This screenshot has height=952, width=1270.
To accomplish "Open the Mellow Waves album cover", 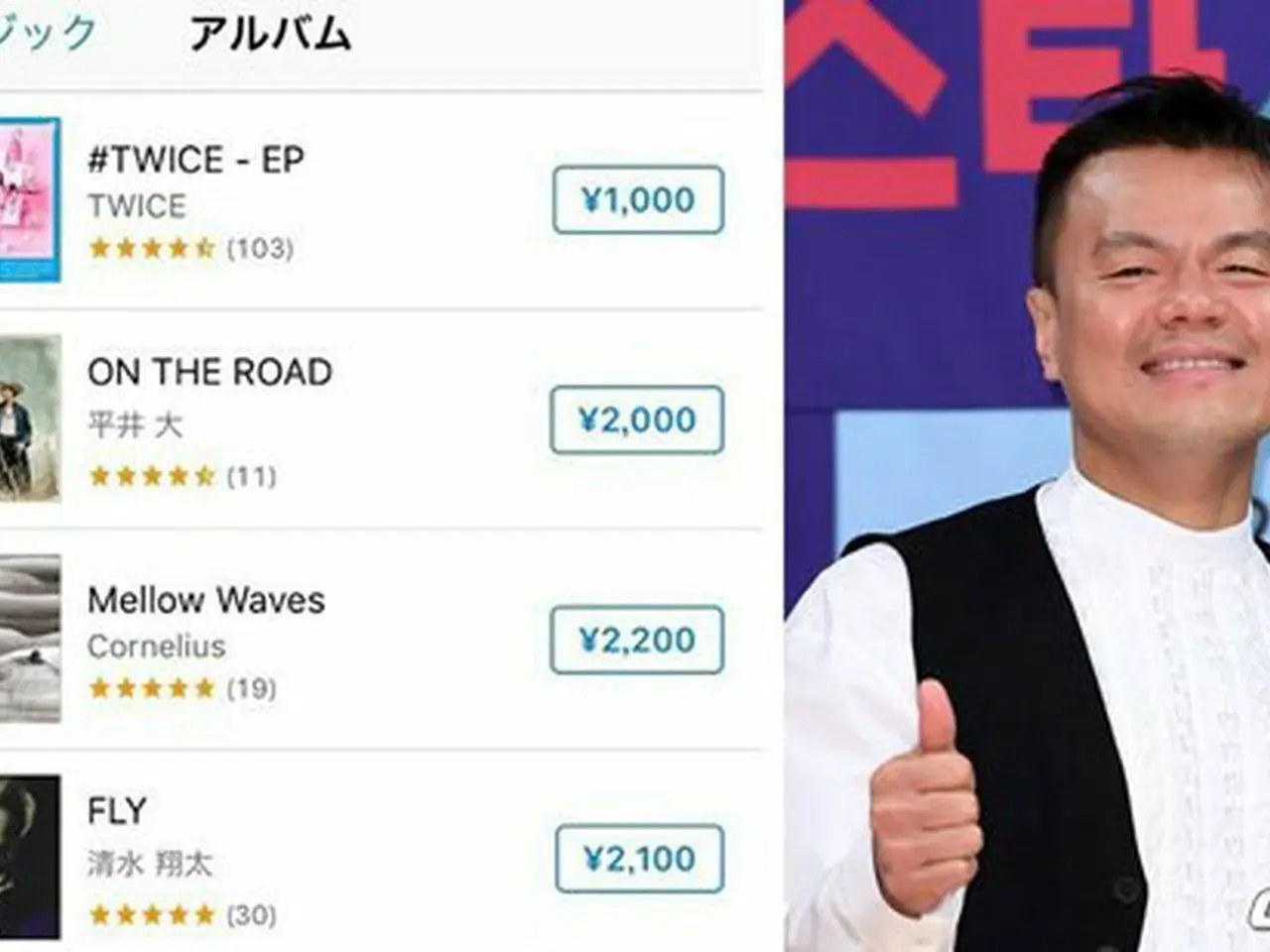I will (30, 639).
